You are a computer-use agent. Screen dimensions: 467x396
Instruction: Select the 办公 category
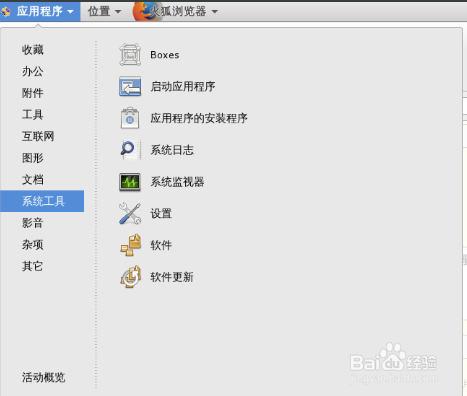pyautogui.click(x=33, y=71)
